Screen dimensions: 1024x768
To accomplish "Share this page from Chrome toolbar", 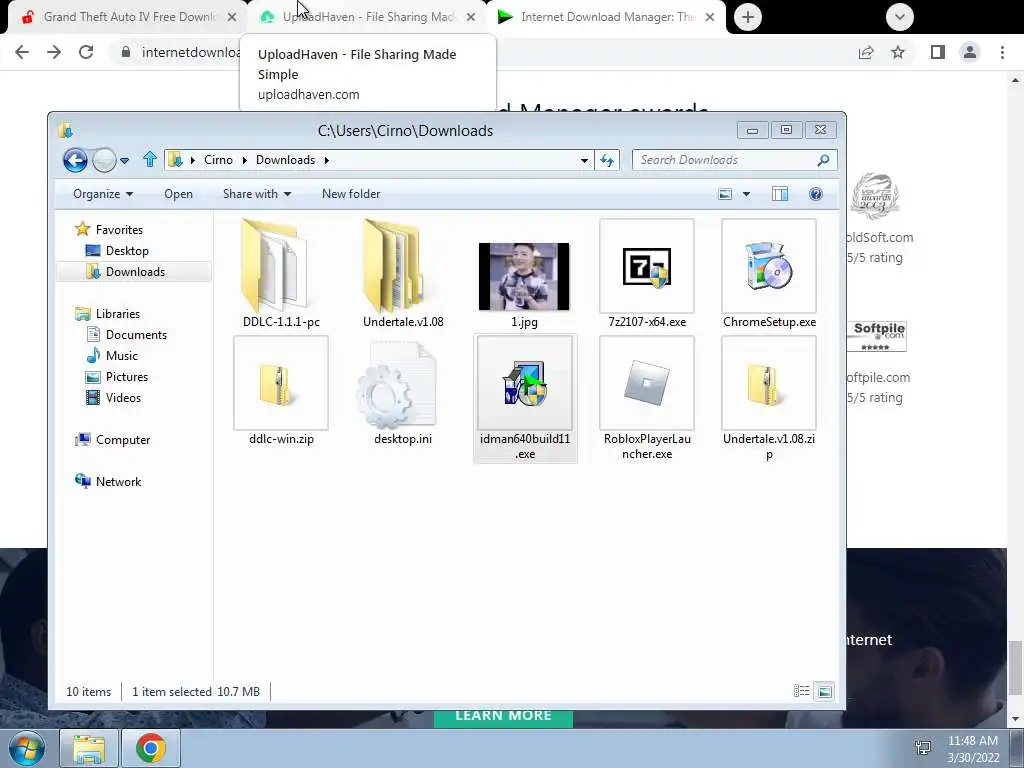I will tap(866, 52).
